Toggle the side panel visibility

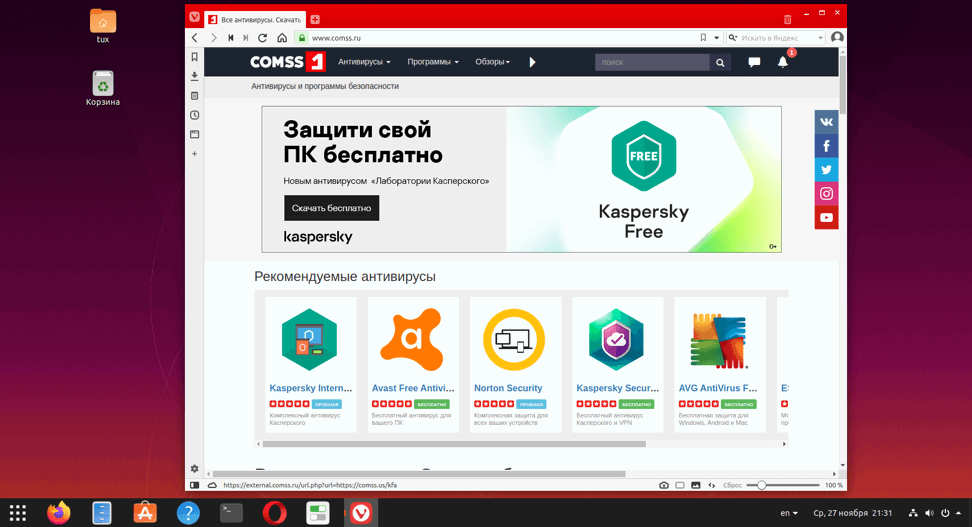tap(195, 485)
